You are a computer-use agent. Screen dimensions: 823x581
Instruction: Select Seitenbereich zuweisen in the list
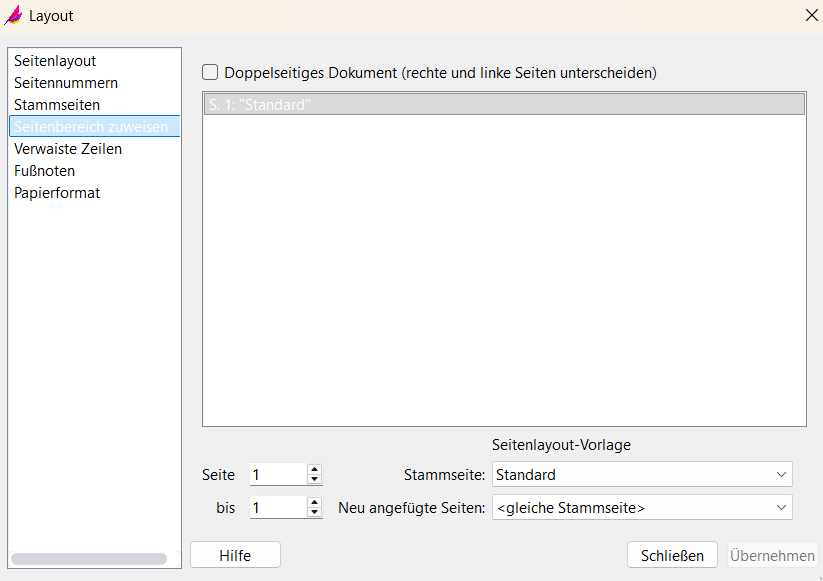[91, 127]
